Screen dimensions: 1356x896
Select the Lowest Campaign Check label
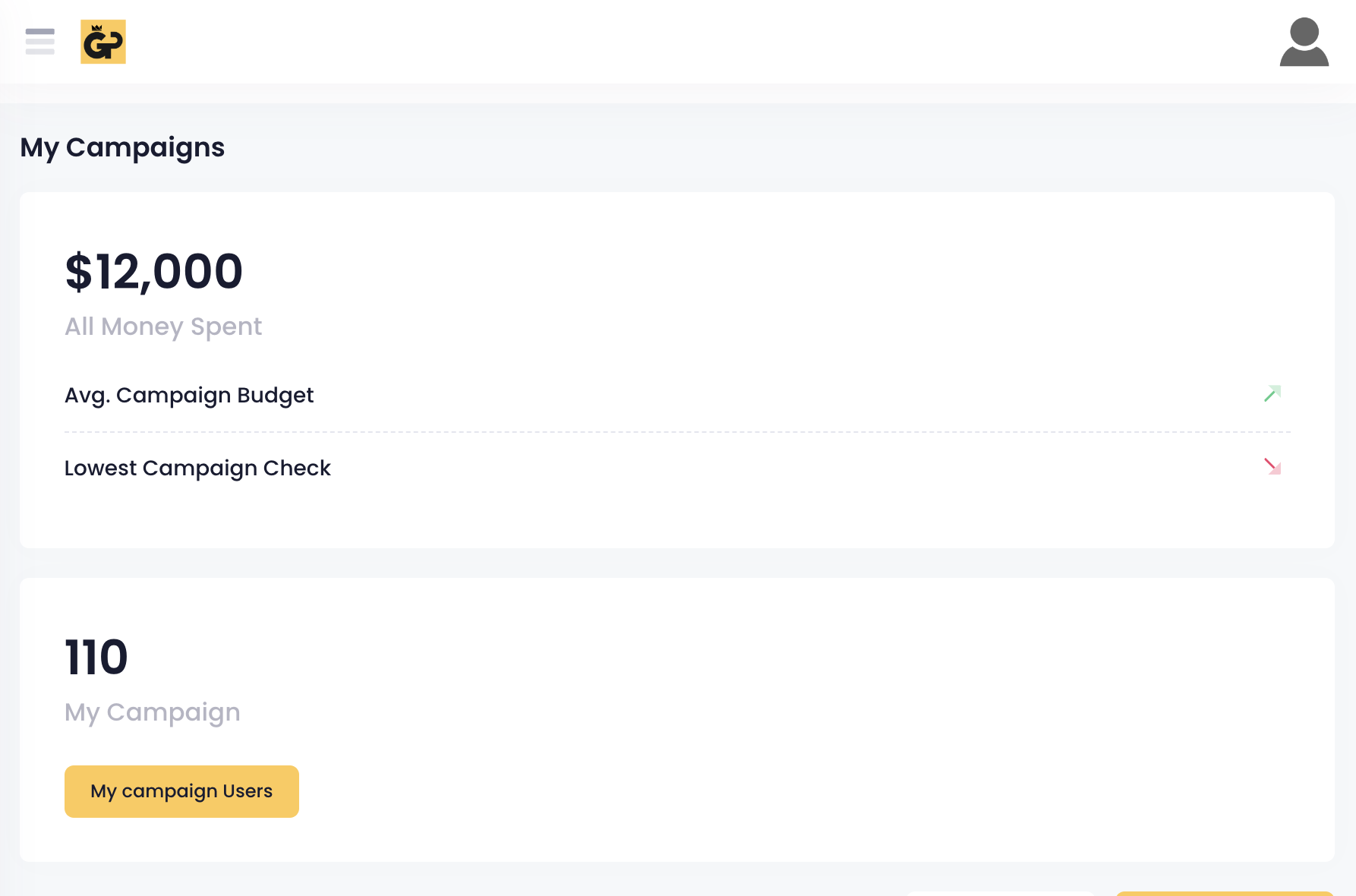point(197,469)
